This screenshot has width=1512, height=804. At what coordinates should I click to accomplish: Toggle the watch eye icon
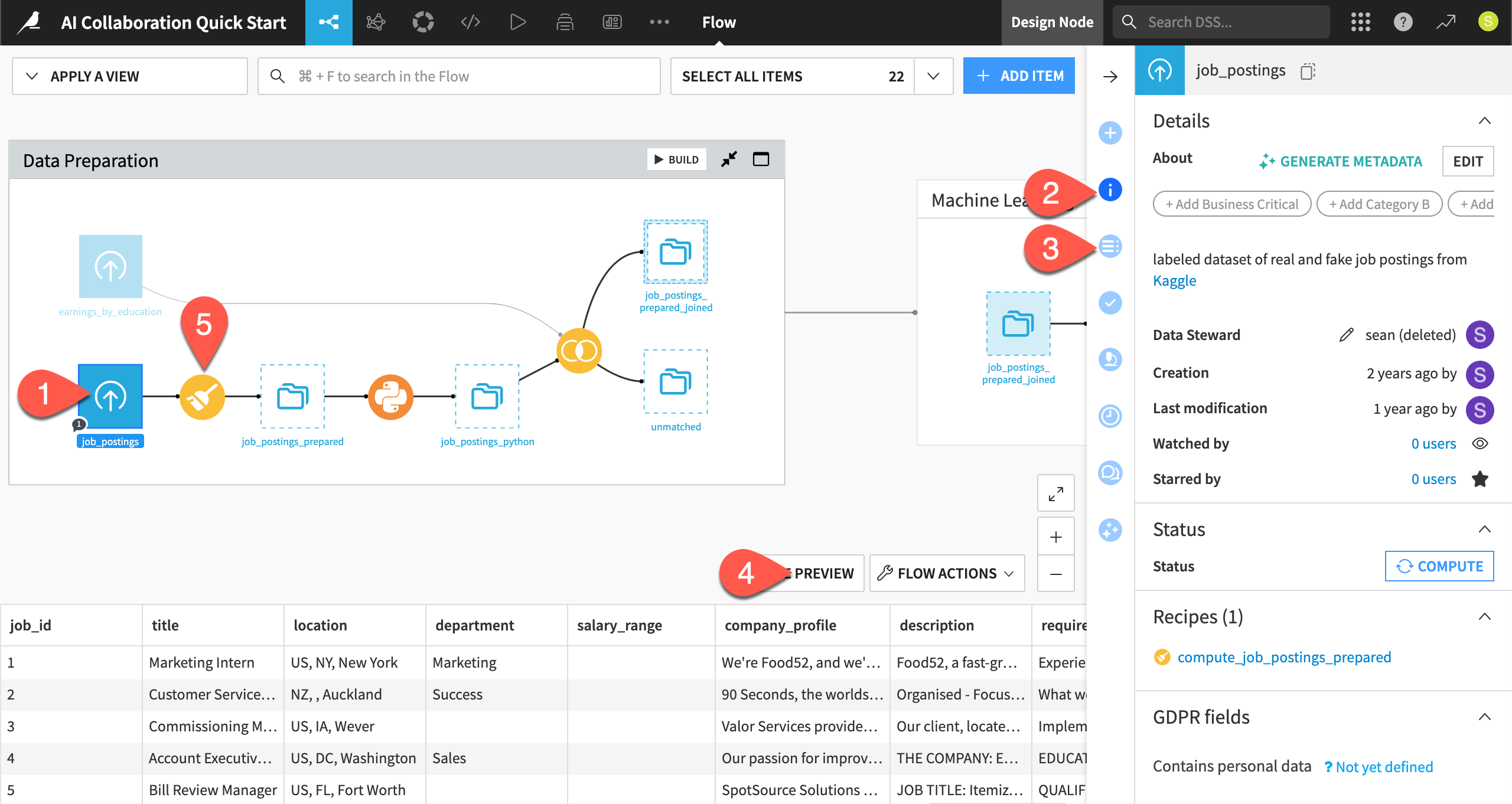click(1480, 444)
